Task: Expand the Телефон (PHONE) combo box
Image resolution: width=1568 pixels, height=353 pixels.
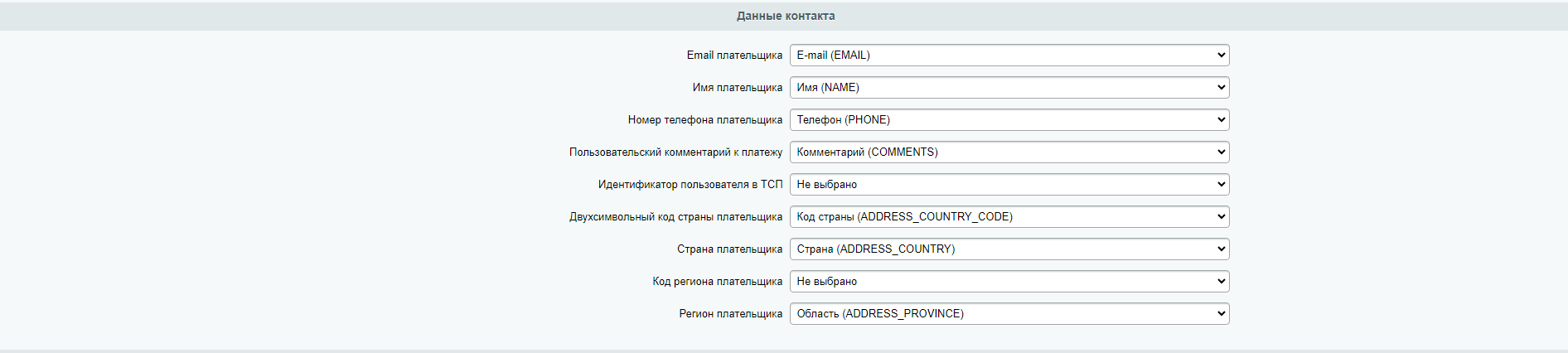Action: tap(1009, 120)
